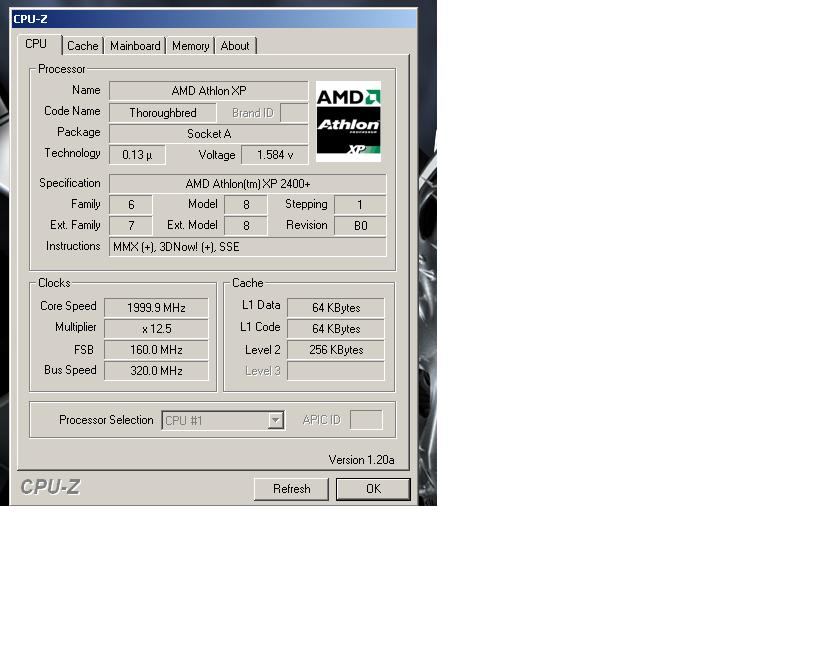The width and height of the screenshot is (832, 655).
Task: Click the Ext. Model value field
Action: click(x=246, y=226)
